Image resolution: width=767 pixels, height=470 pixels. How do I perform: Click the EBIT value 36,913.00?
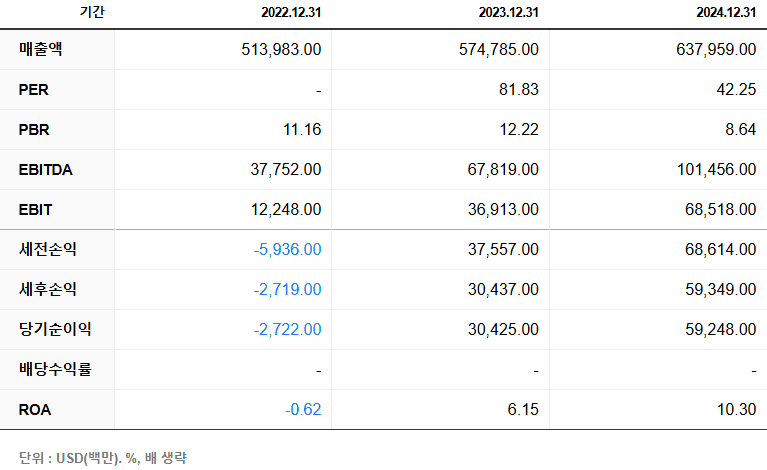pos(503,210)
